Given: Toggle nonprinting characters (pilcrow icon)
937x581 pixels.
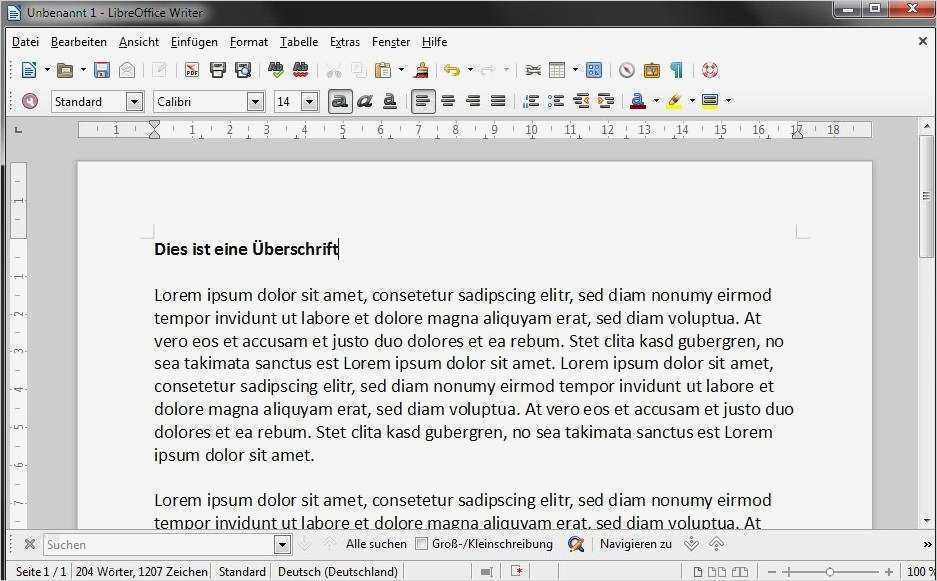Looking at the screenshot, I should [x=676, y=70].
